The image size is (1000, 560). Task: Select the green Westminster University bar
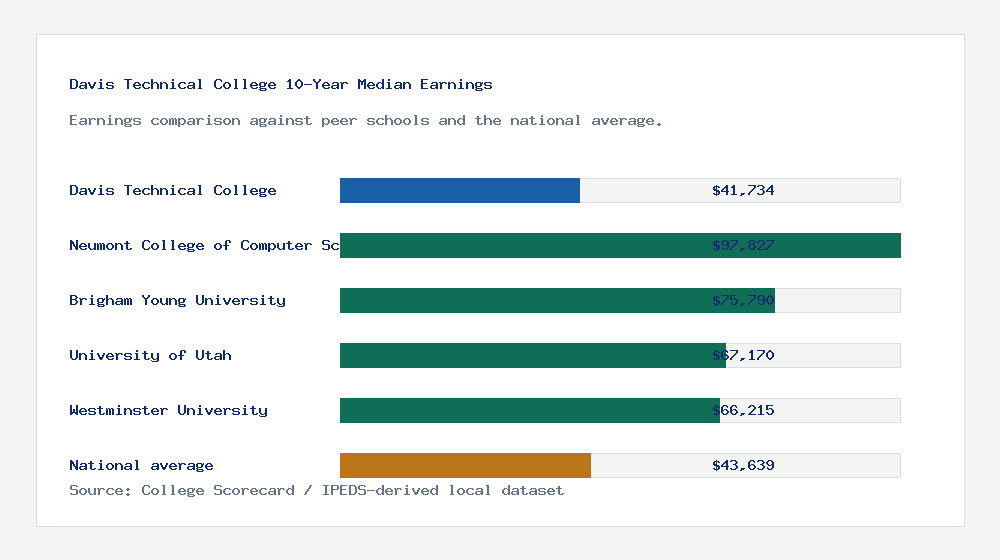point(530,410)
